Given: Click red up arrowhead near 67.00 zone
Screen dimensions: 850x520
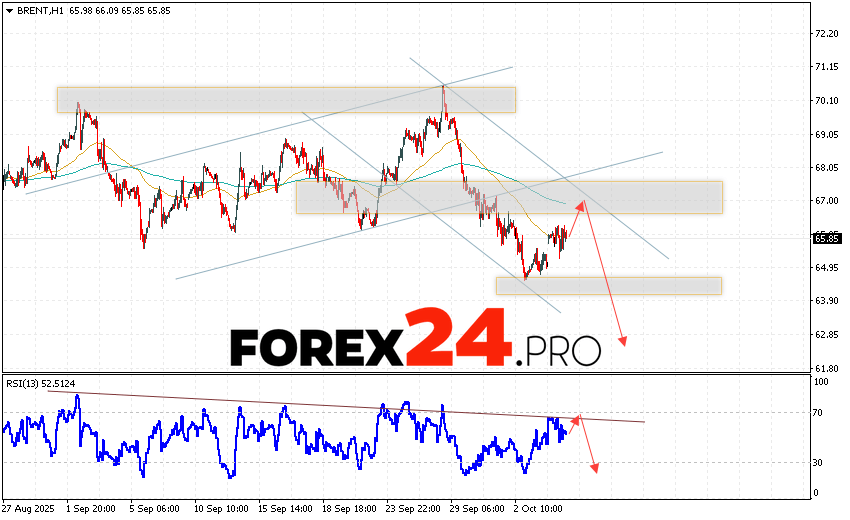Looking at the screenshot, I should click(x=582, y=205).
